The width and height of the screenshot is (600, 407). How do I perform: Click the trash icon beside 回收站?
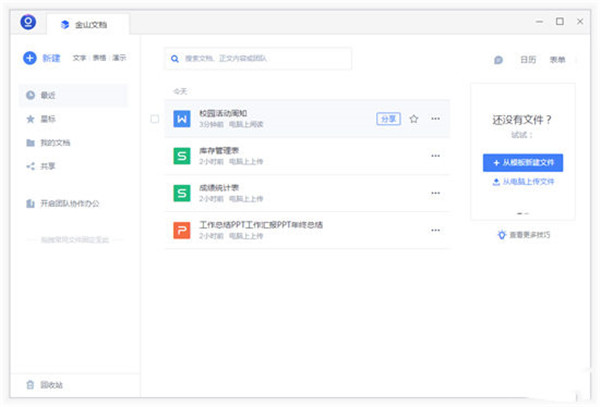(x=30, y=385)
